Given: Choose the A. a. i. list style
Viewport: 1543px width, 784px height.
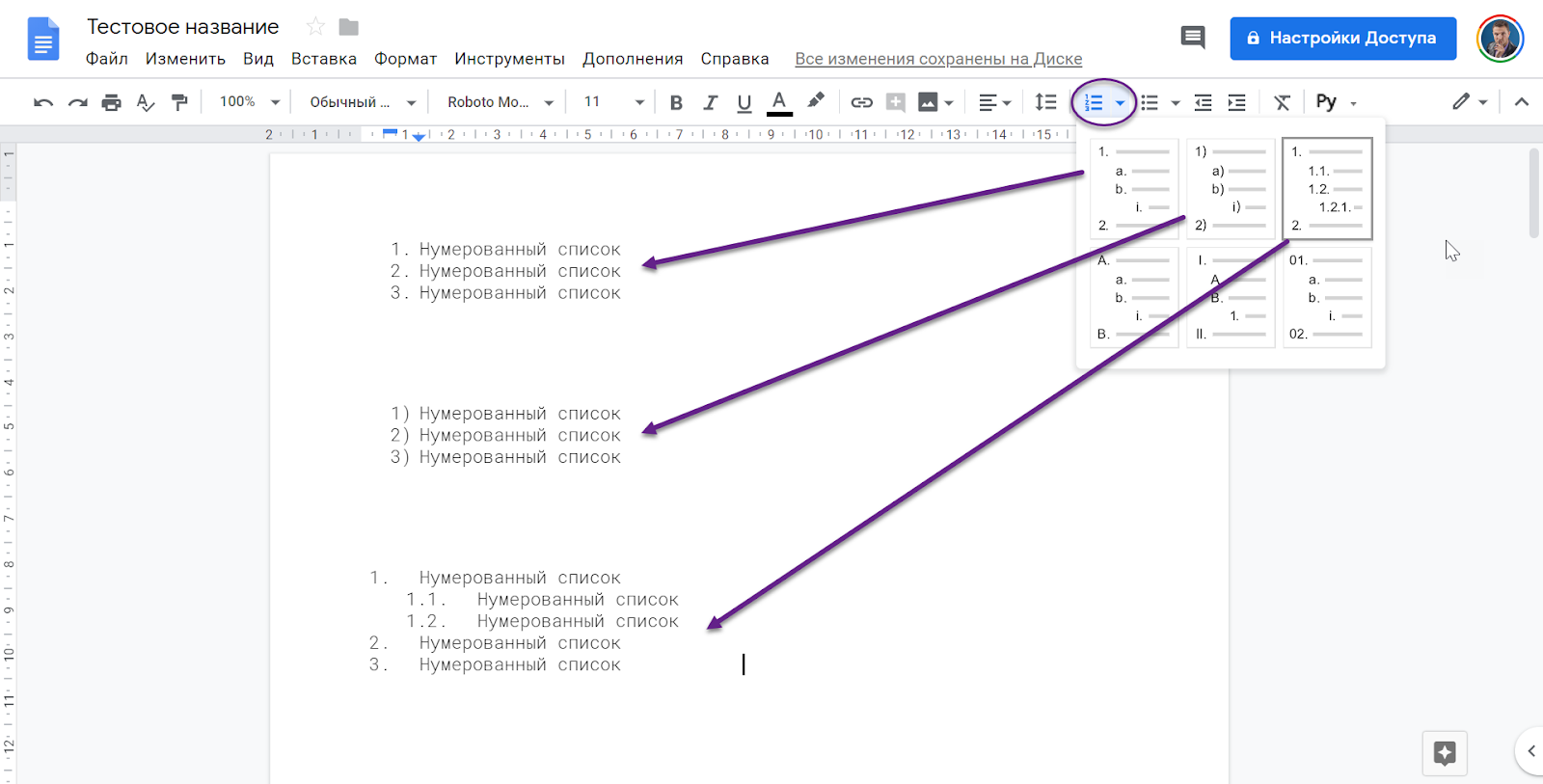Looking at the screenshot, I should point(1134,297).
